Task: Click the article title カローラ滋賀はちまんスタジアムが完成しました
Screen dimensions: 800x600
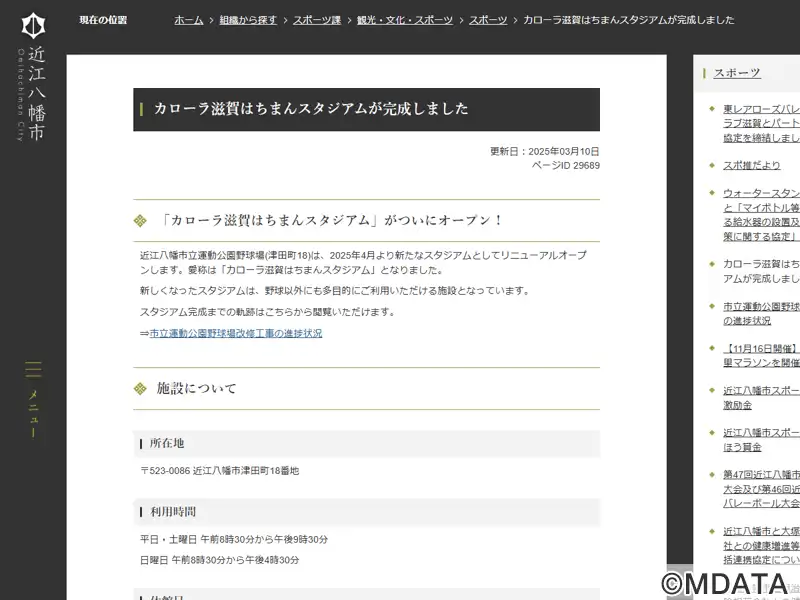Action: (x=311, y=109)
